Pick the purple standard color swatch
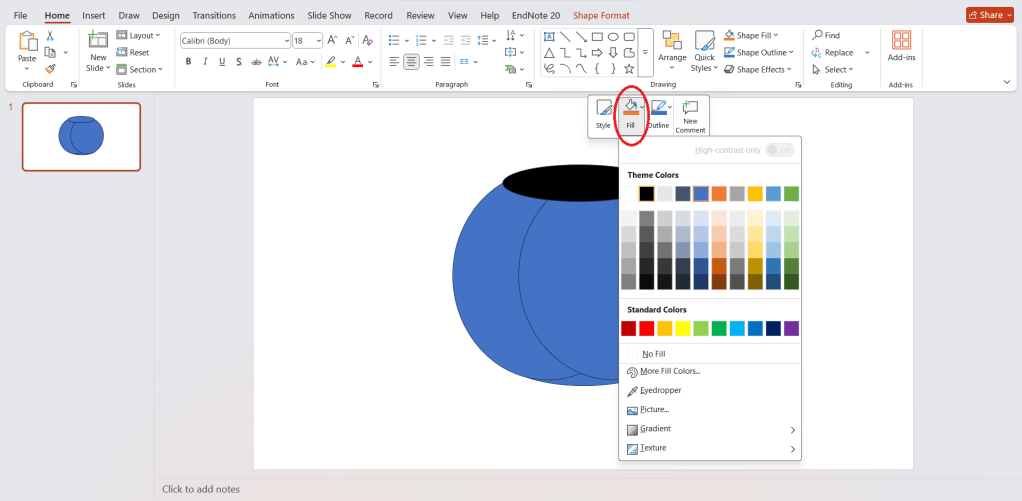The height and width of the screenshot is (501, 1022). (791, 328)
